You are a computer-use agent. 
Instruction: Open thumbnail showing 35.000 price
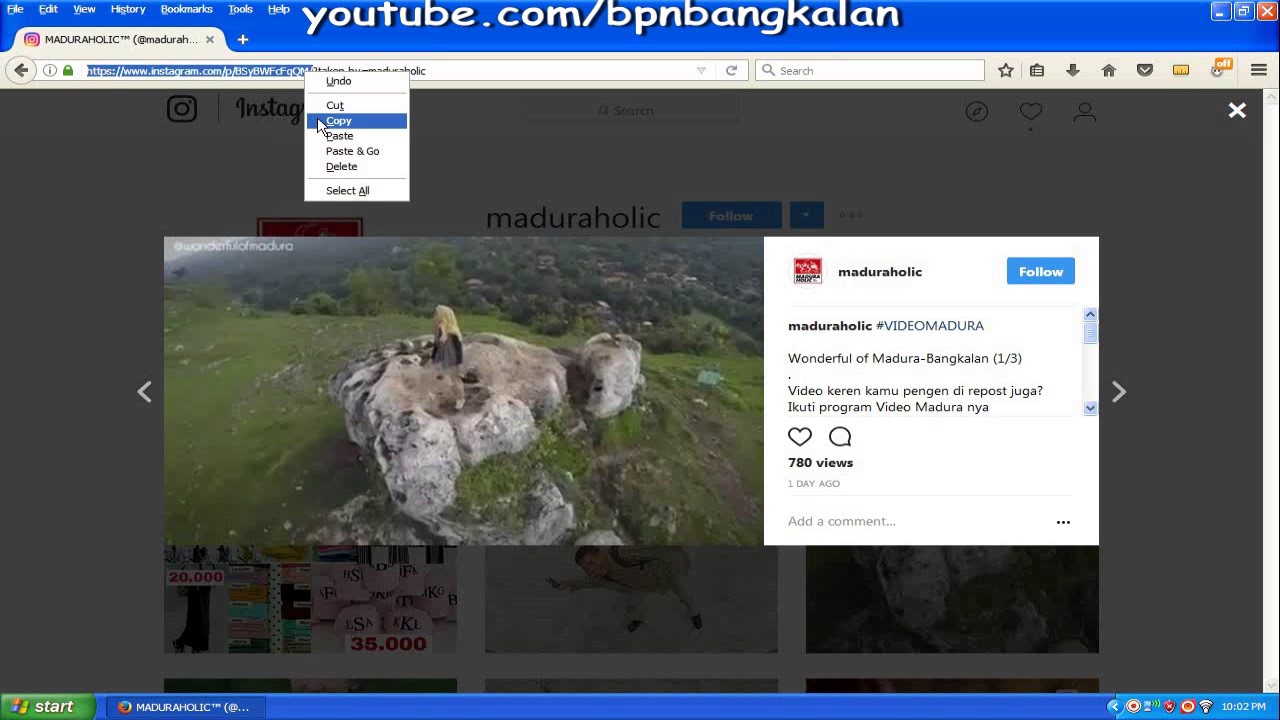(x=310, y=599)
